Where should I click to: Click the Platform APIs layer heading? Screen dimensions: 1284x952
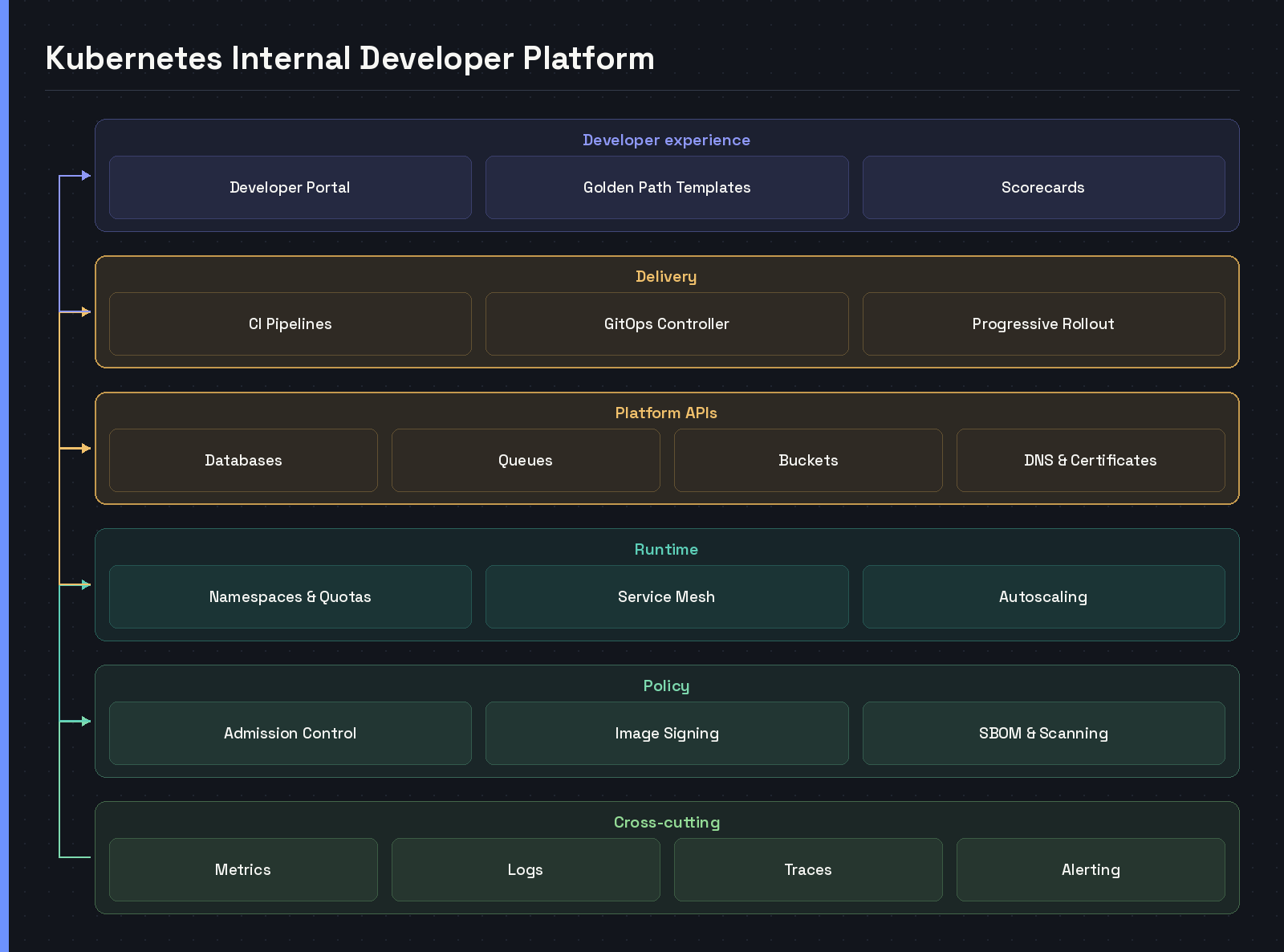coord(667,413)
